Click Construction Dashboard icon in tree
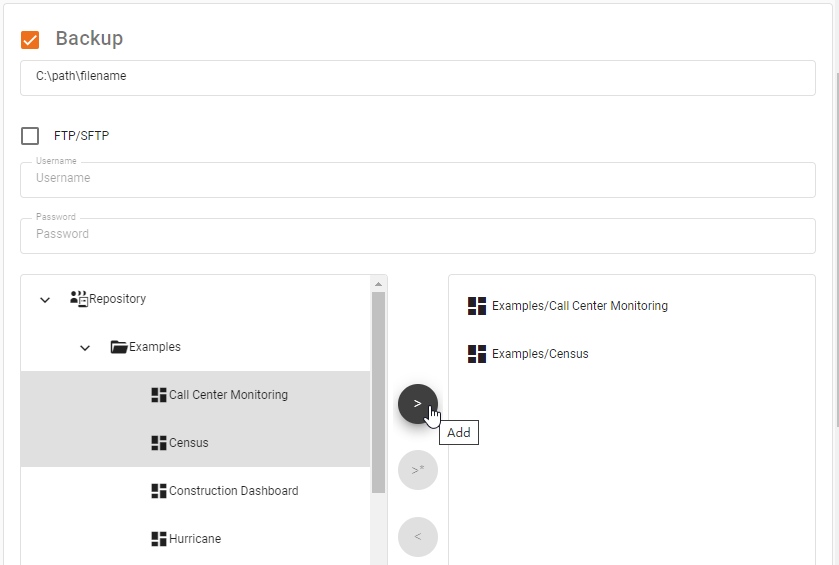839x565 pixels. [x=159, y=491]
